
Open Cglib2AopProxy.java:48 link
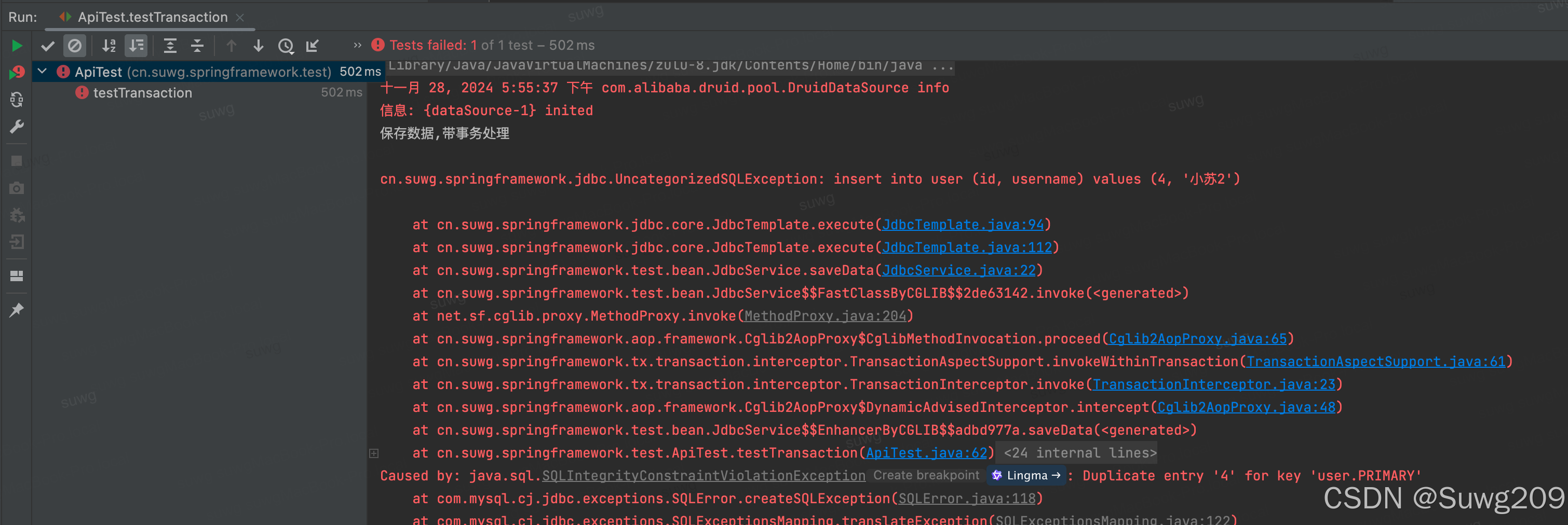[1246, 408]
